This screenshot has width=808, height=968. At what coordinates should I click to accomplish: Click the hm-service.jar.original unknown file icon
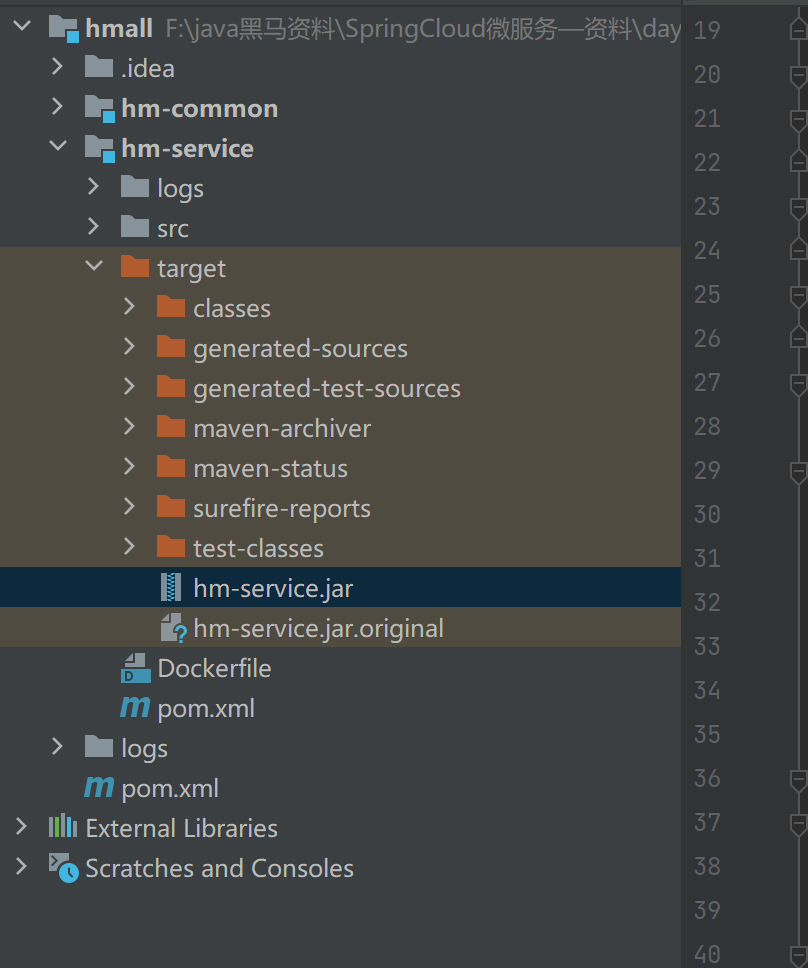(173, 628)
